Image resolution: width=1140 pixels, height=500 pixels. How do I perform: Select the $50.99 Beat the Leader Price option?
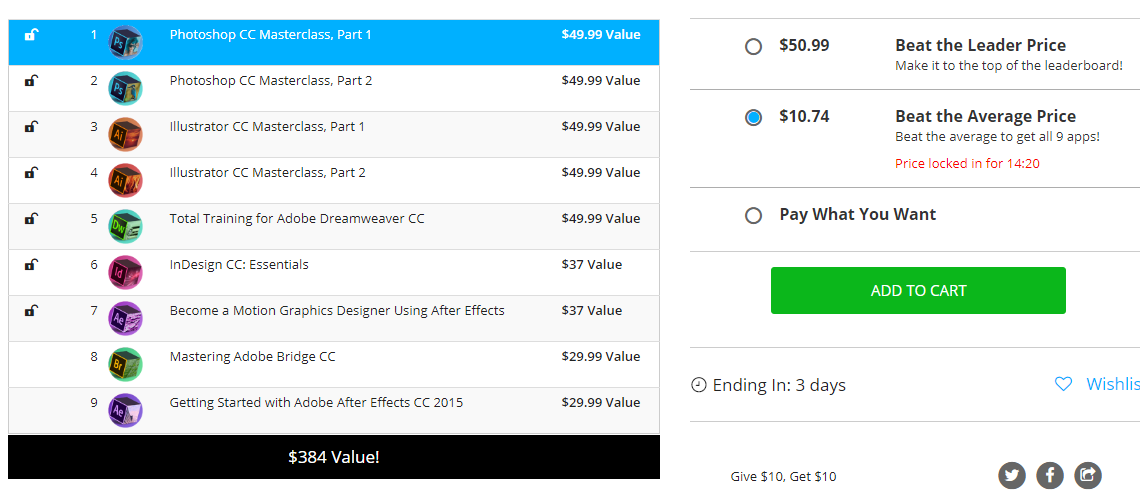click(754, 46)
